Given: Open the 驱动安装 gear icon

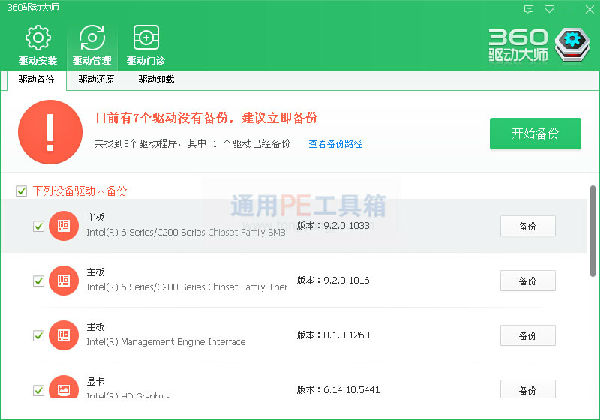Looking at the screenshot, I should click(38, 38).
